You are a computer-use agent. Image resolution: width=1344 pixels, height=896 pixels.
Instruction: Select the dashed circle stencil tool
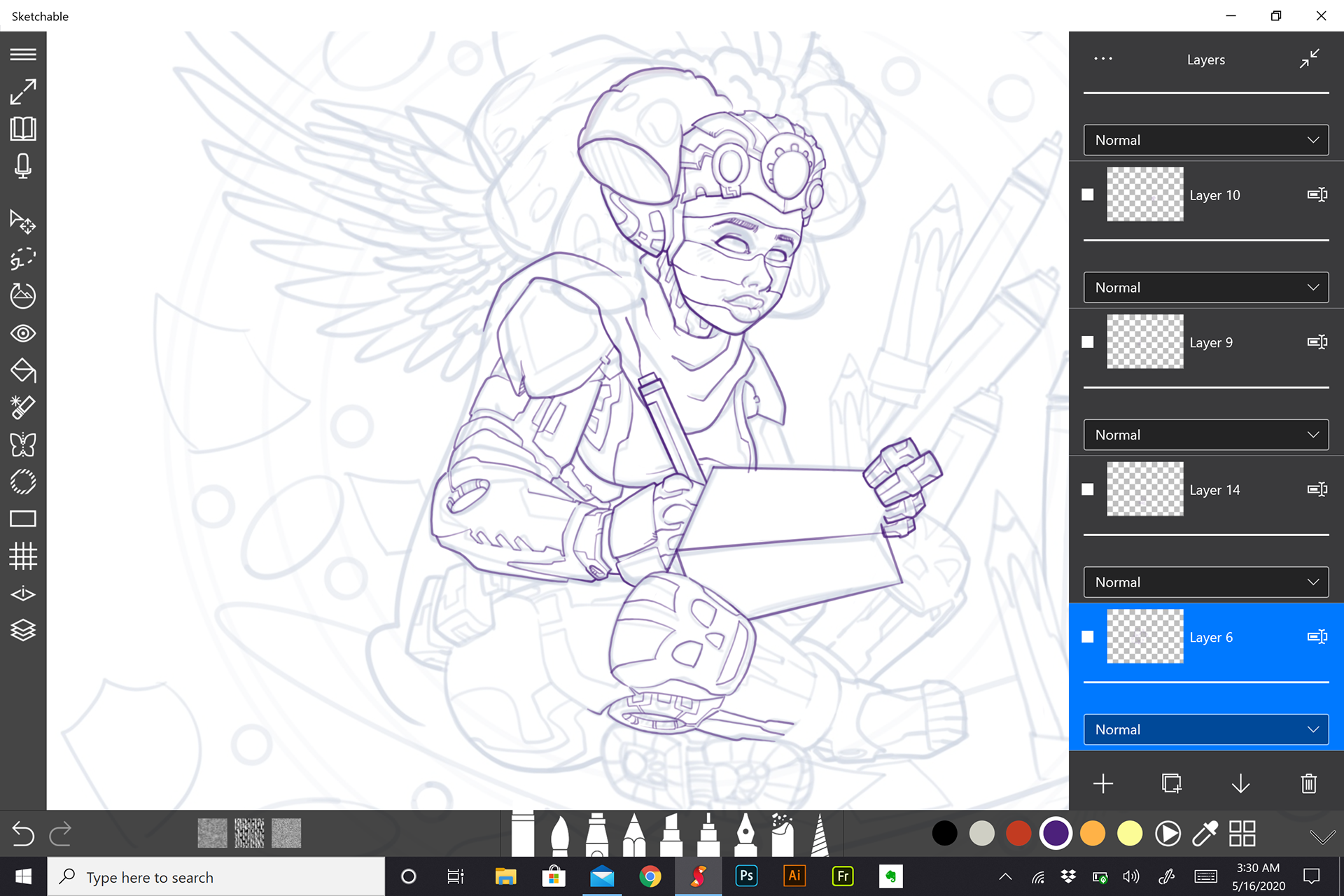(x=23, y=482)
